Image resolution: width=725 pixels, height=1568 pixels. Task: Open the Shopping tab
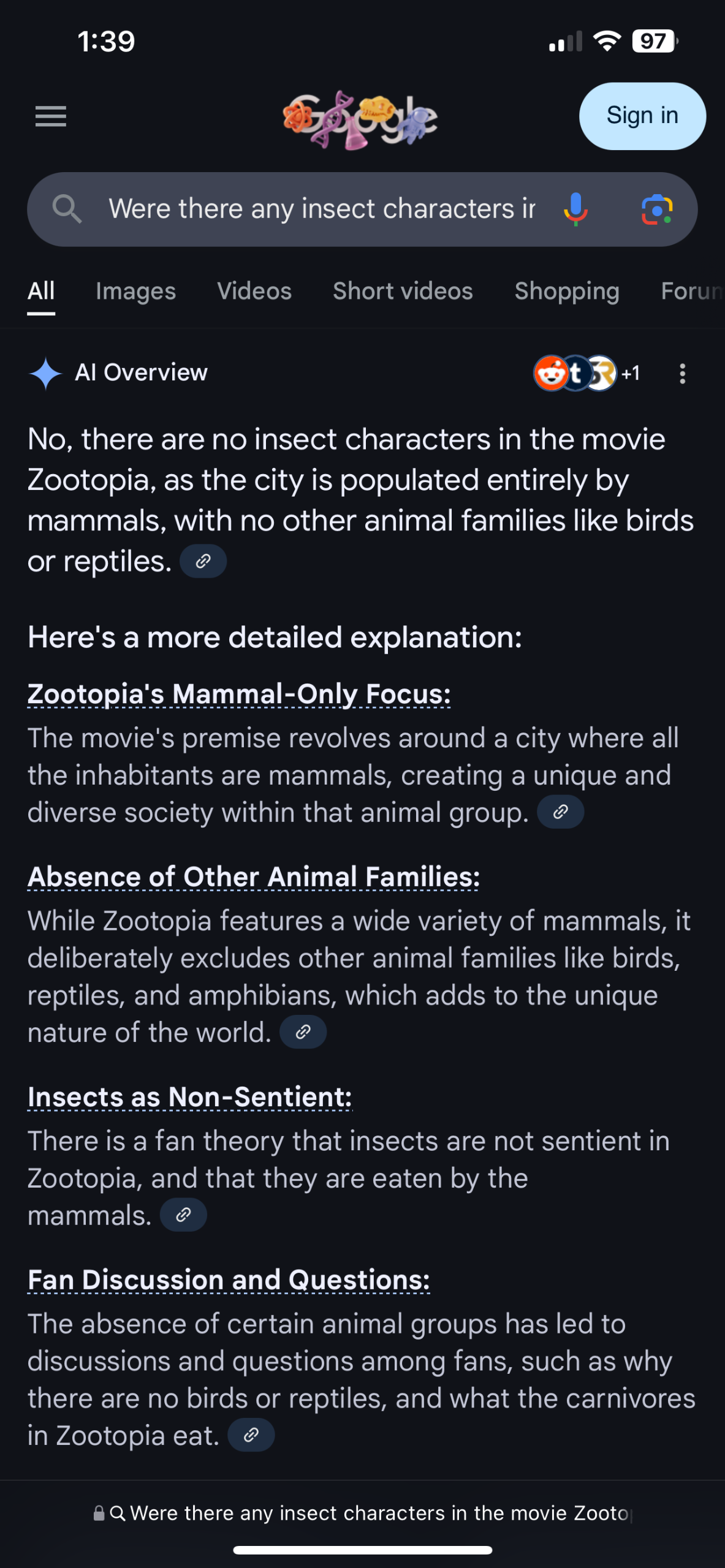click(567, 292)
